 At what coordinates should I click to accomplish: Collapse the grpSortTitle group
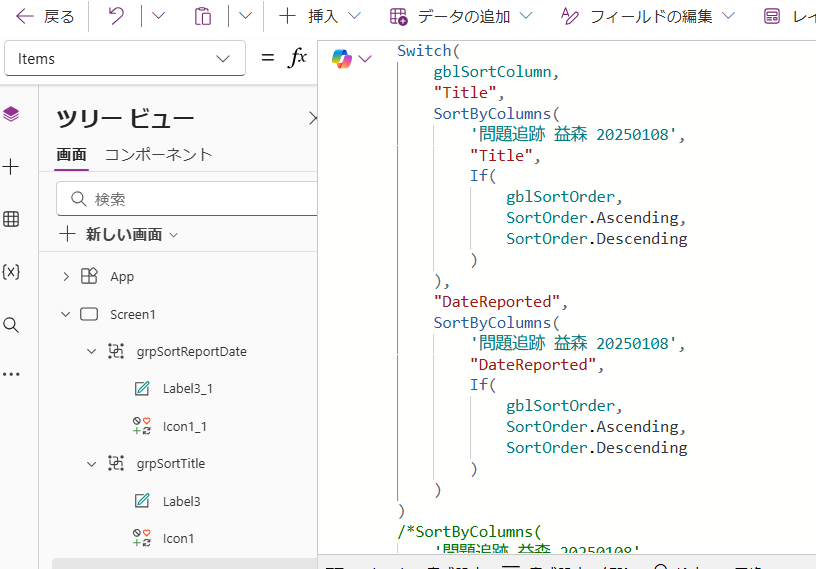[92, 464]
